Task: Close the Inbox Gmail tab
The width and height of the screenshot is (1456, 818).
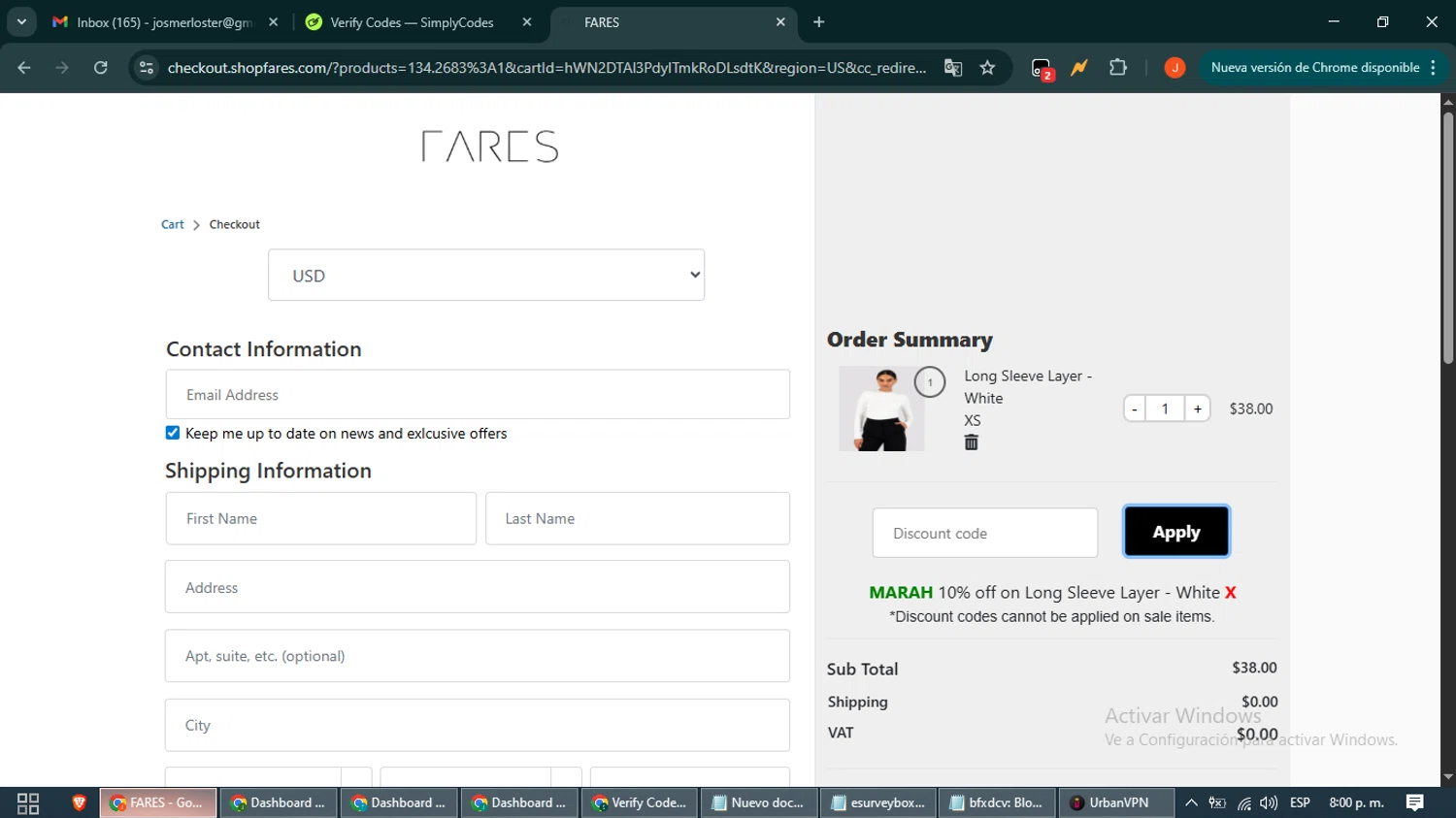Action: click(x=274, y=22)
